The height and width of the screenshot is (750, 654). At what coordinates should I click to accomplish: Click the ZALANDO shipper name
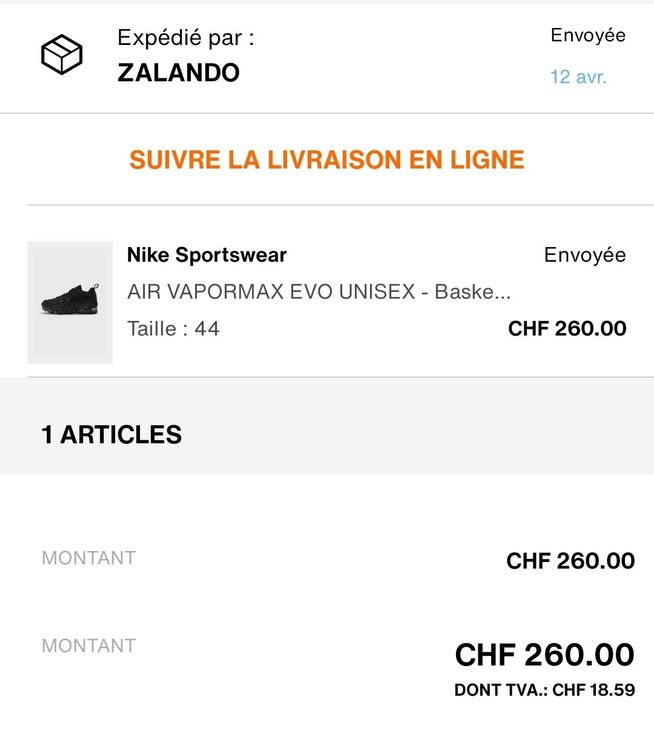pyautogui.click(x=178, y=73)
